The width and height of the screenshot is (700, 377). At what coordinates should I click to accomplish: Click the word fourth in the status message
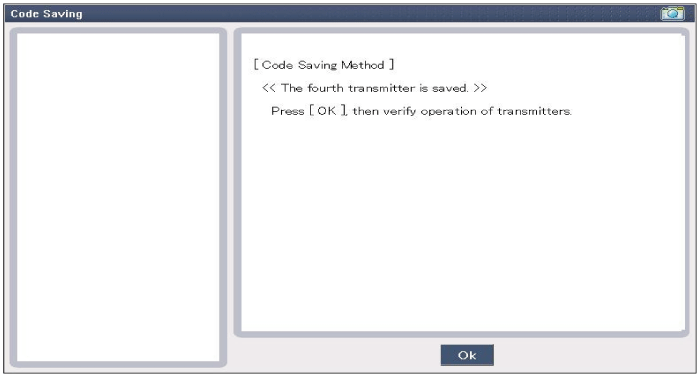coord(325,88)
